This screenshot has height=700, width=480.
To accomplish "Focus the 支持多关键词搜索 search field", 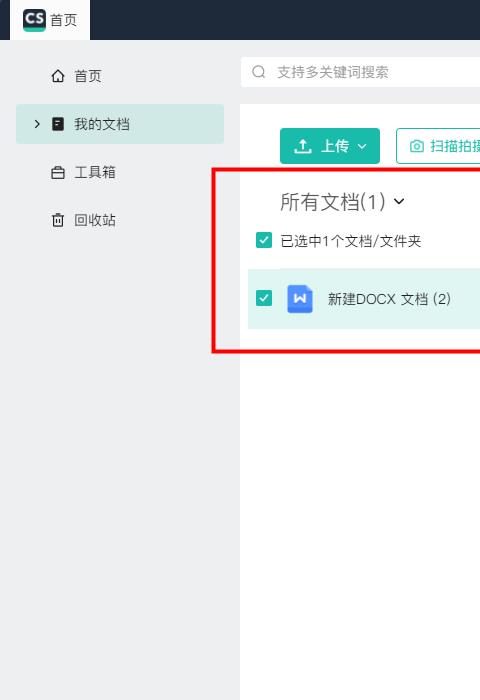I will pyautogui.click(x=360, y=72).
